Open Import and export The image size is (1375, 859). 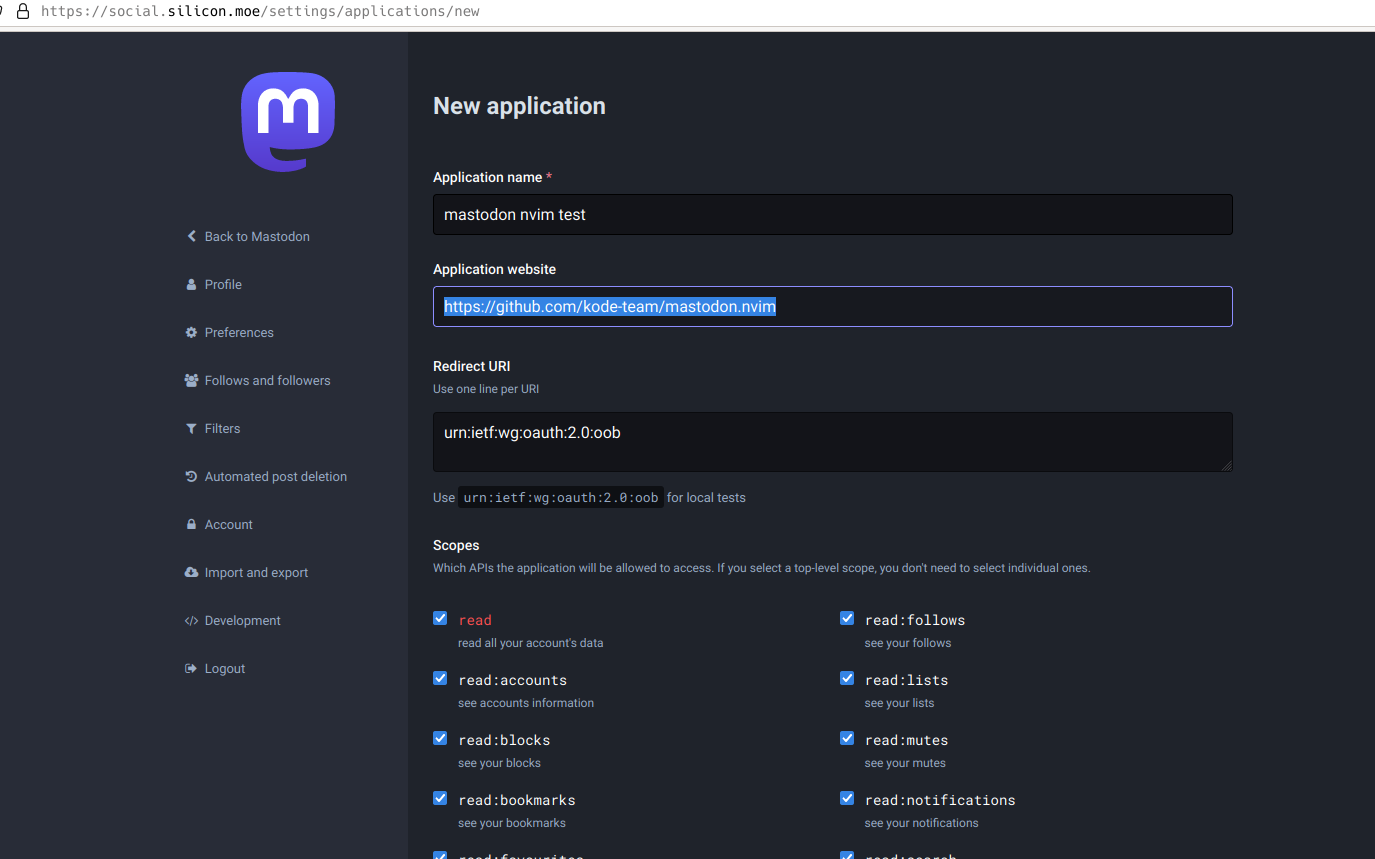pyautogui.click(x=256, y=572)
